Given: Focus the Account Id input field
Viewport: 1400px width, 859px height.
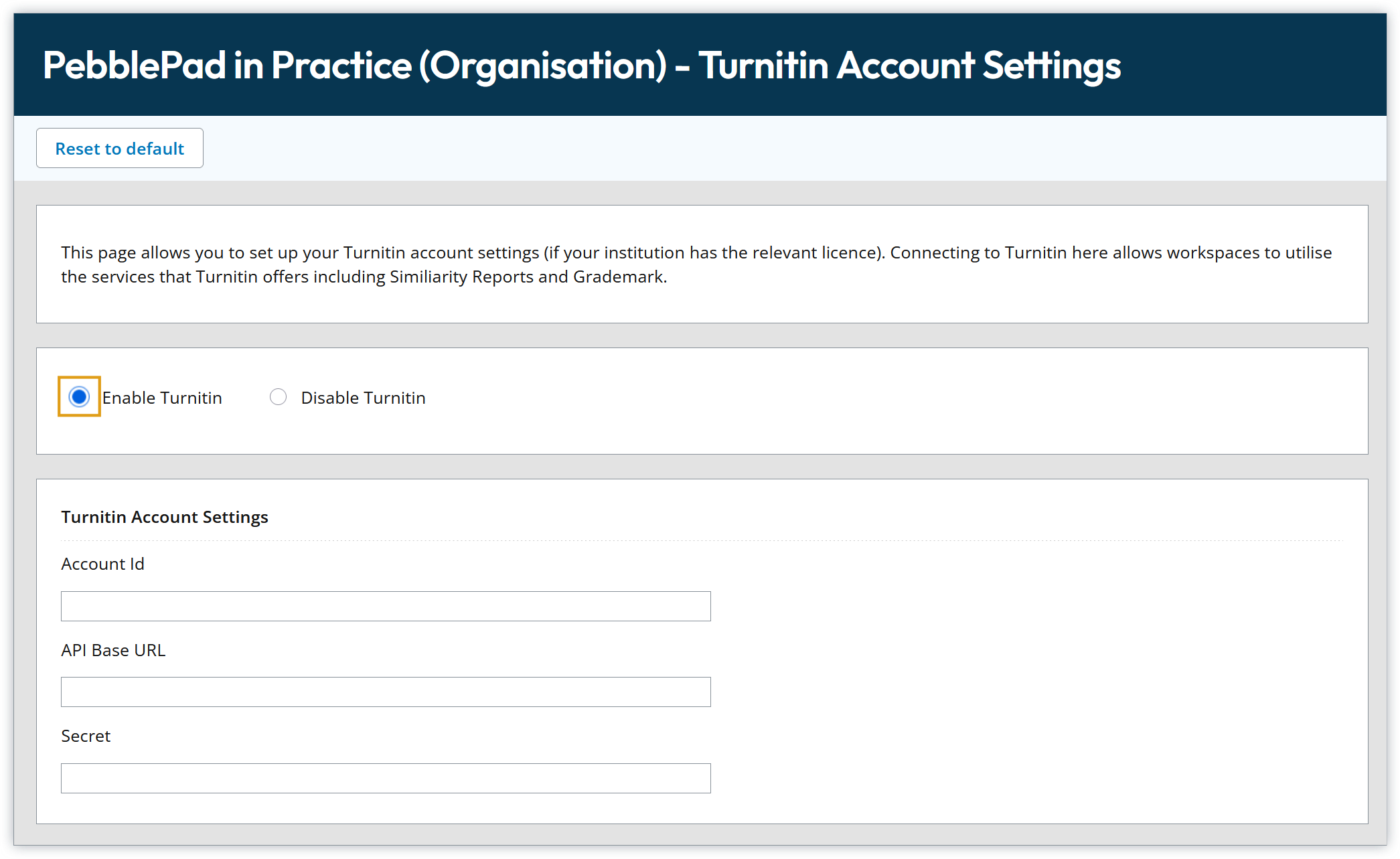Looking at the screenshot, I should (x=385, y=606).
